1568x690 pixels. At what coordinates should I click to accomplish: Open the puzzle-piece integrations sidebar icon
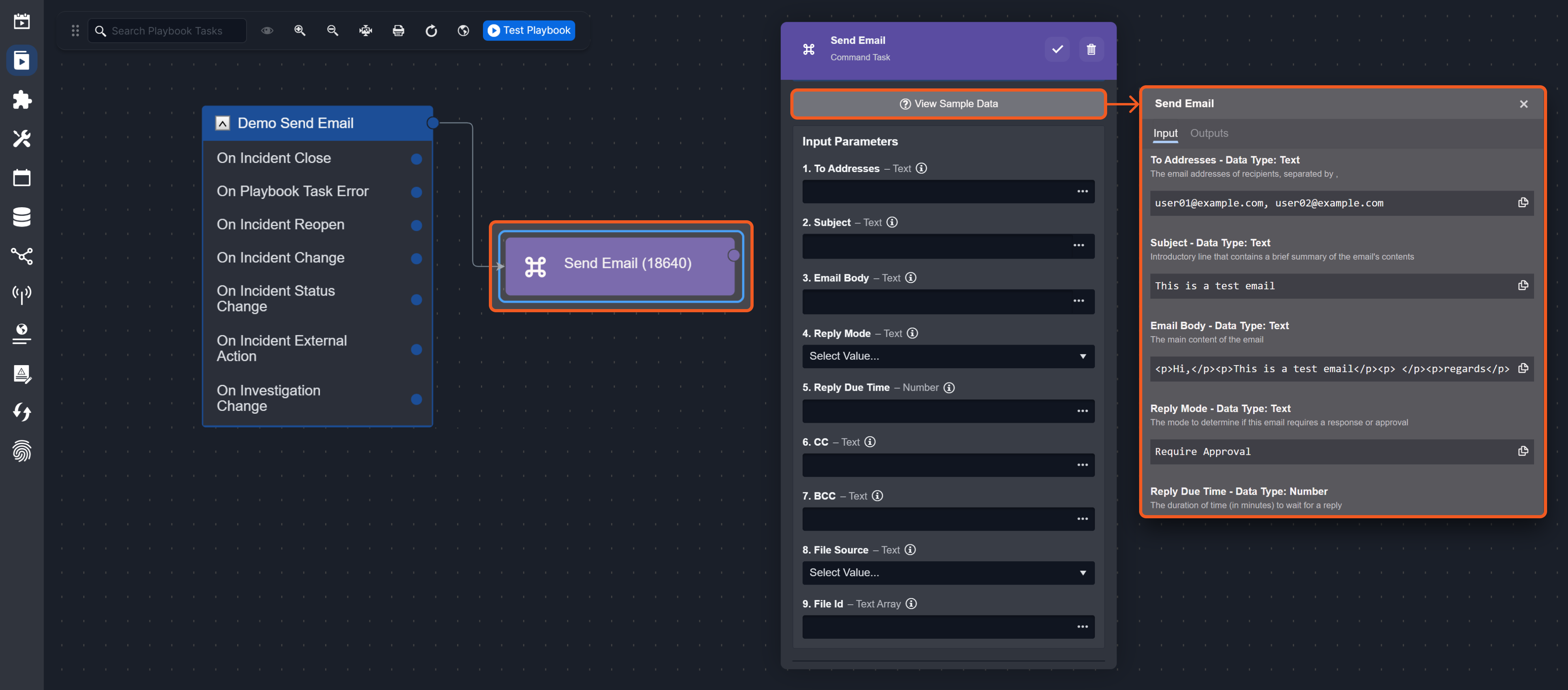(22, 100)
